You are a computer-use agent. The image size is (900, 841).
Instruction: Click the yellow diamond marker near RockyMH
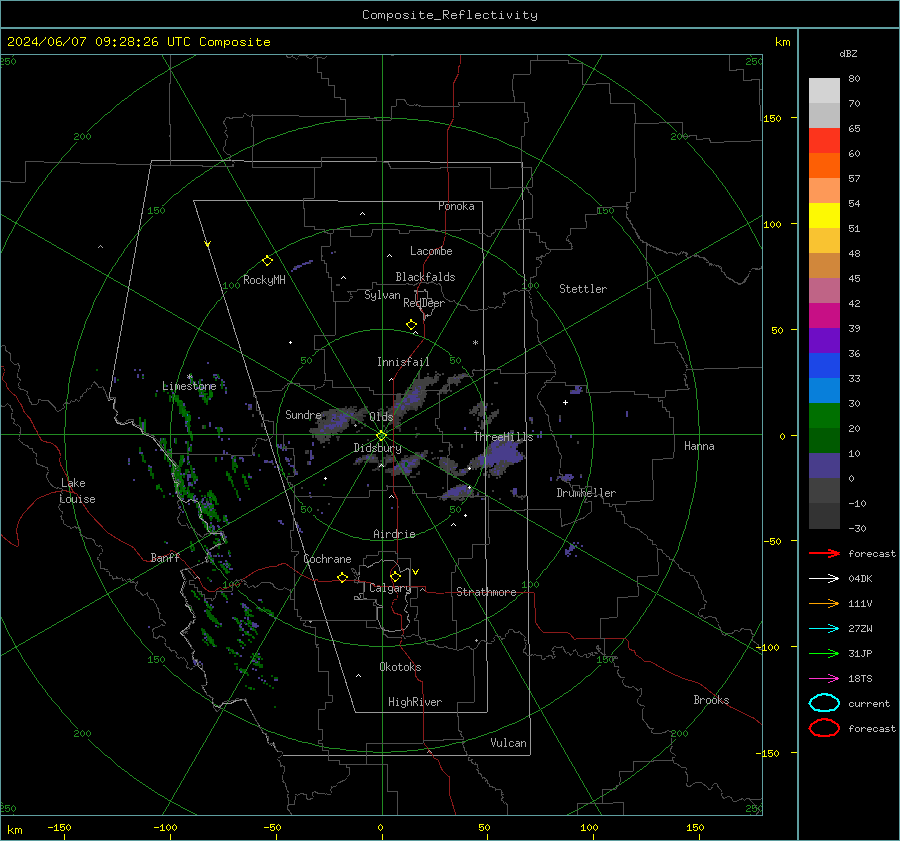tap(267, 261)
